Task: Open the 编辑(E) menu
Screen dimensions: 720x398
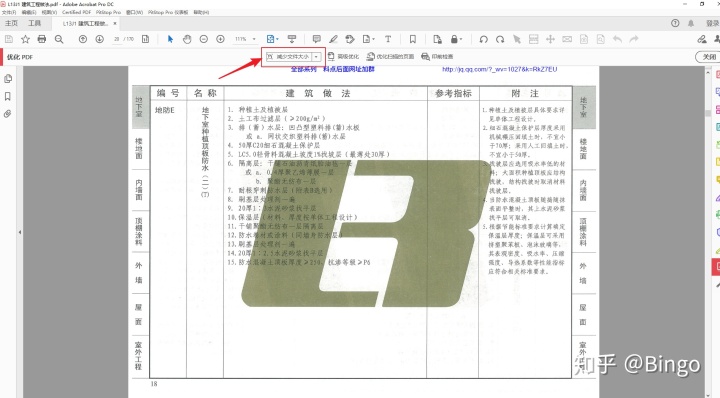Action: 29,12
